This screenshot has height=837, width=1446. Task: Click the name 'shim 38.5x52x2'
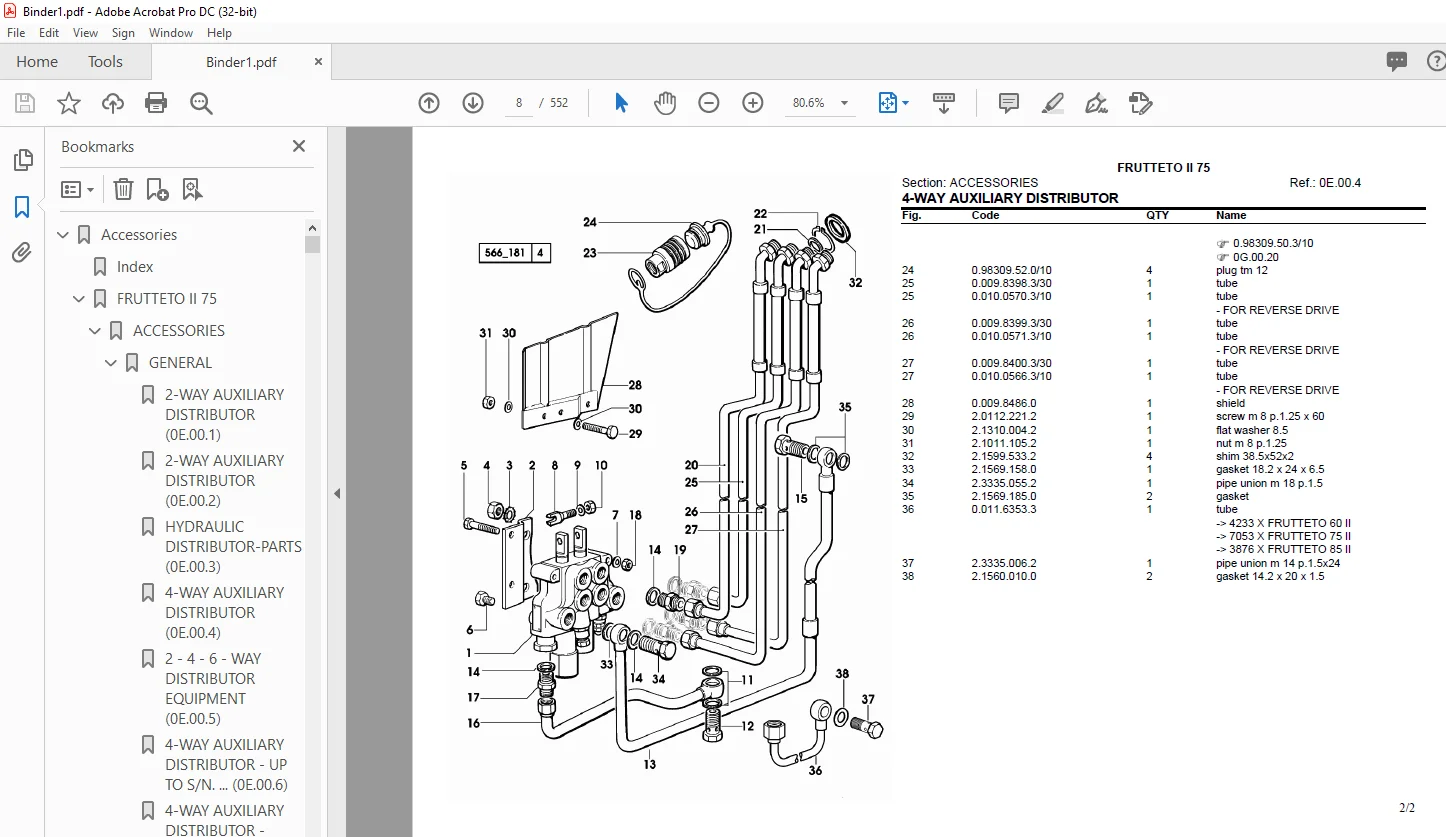pos(1255,456)
